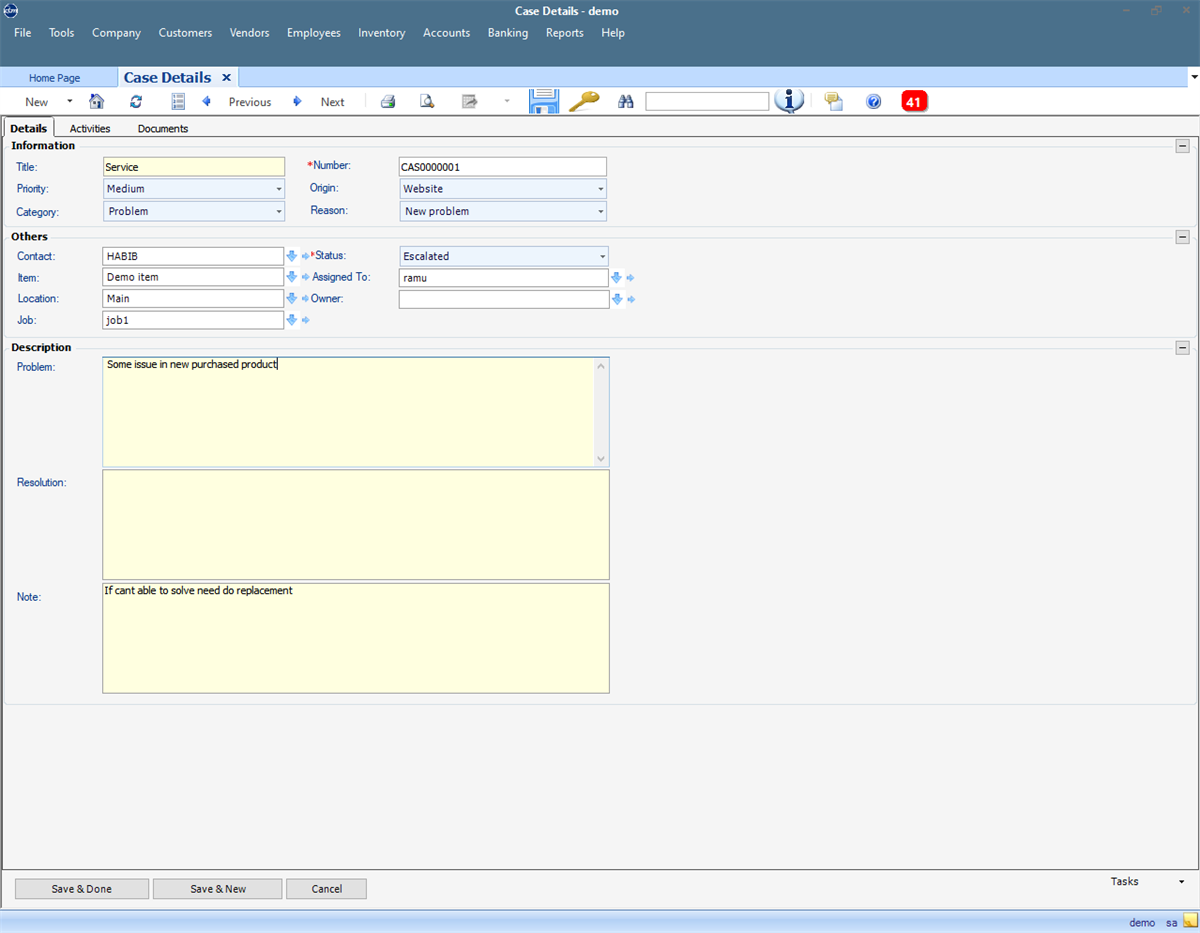Click into the Resolution text area
The image size is (1200, 933).
(356, 525)
